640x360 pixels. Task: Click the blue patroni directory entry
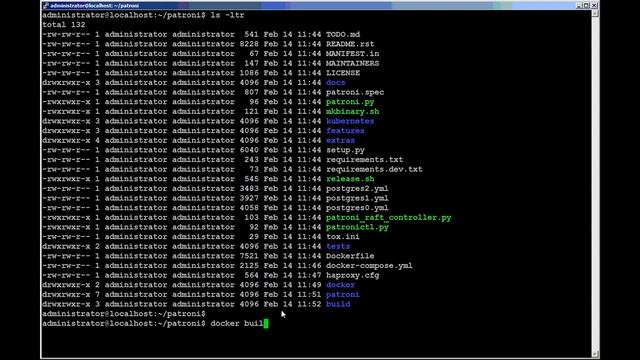coord(343,295)
